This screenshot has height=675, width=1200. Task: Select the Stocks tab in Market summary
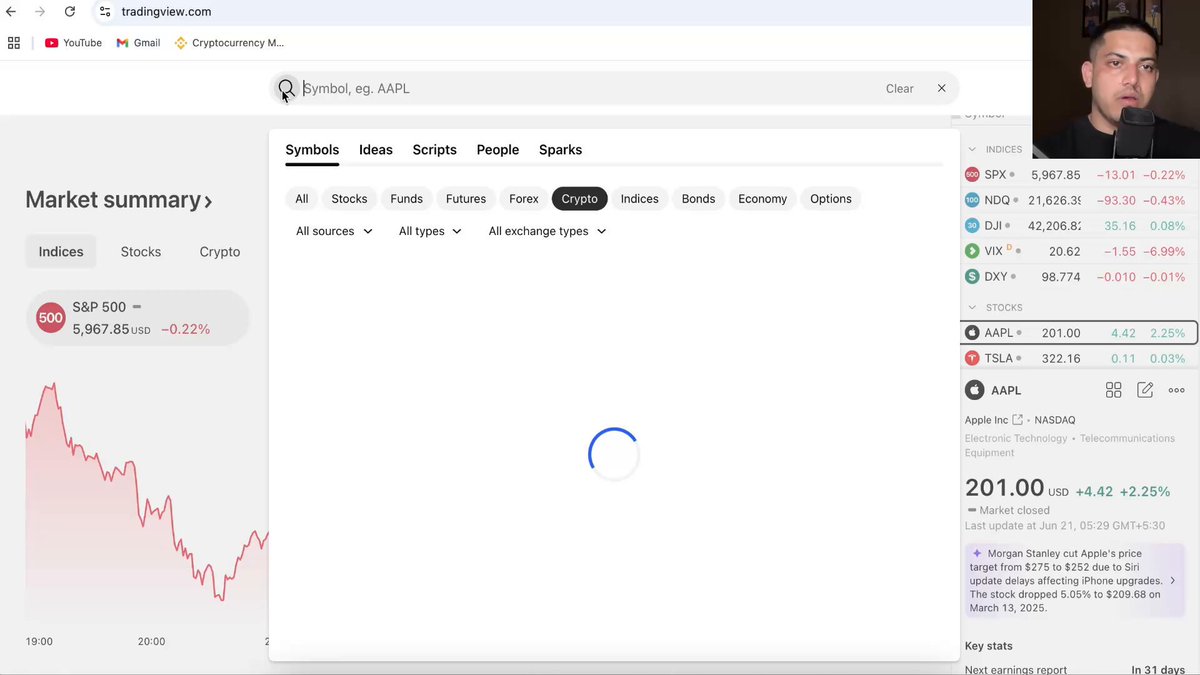[x=141, y=252]
